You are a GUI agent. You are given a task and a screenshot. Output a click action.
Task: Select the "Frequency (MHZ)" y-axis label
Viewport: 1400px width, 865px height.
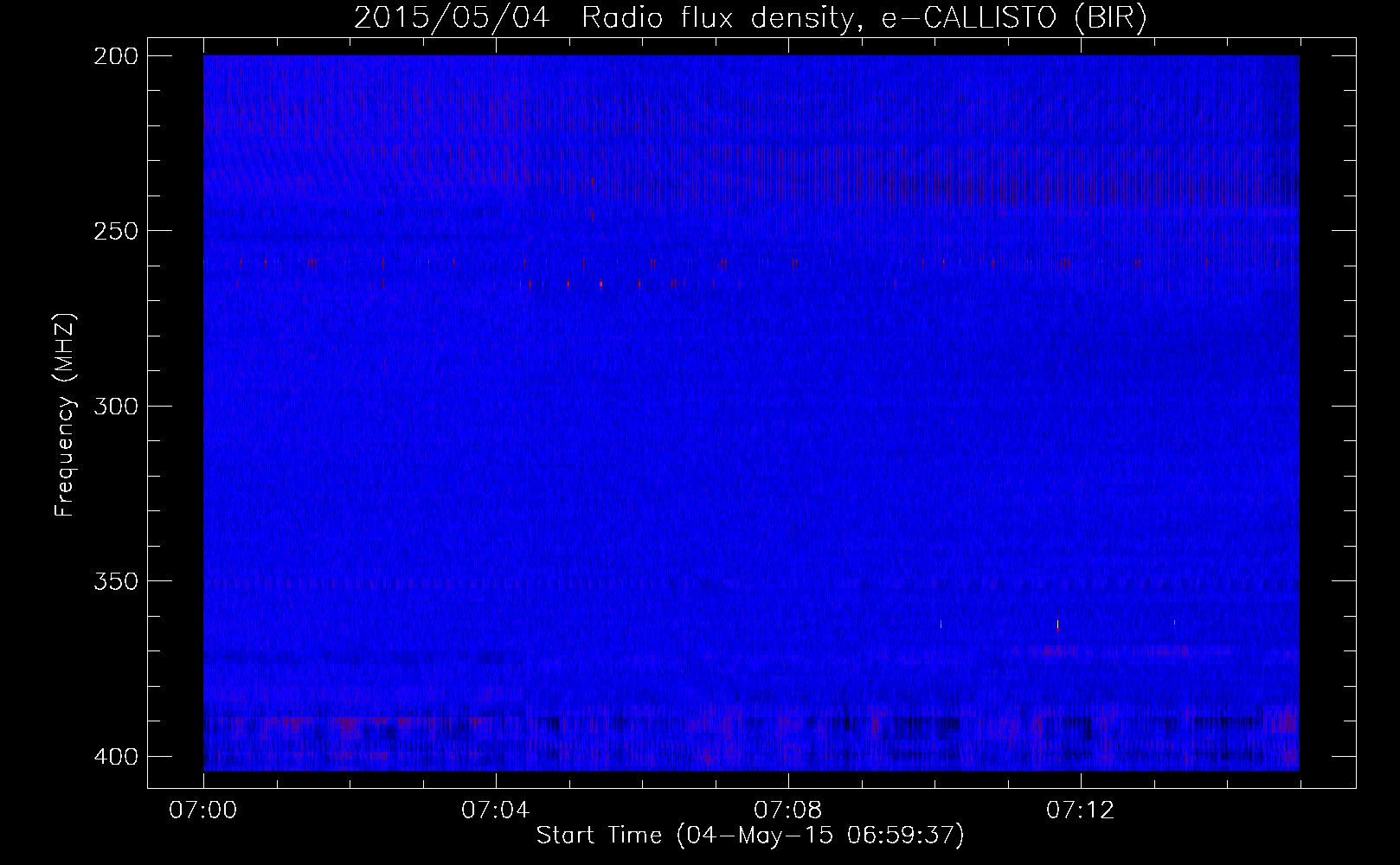coord(65,415)
